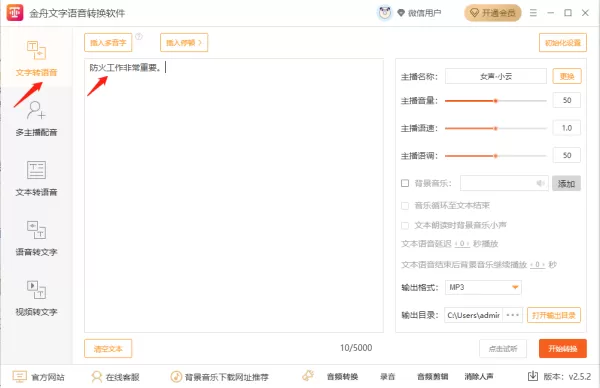The image size is (600, 388).
Task: Click 清空文本 button
Action: (x=108, y=349)
